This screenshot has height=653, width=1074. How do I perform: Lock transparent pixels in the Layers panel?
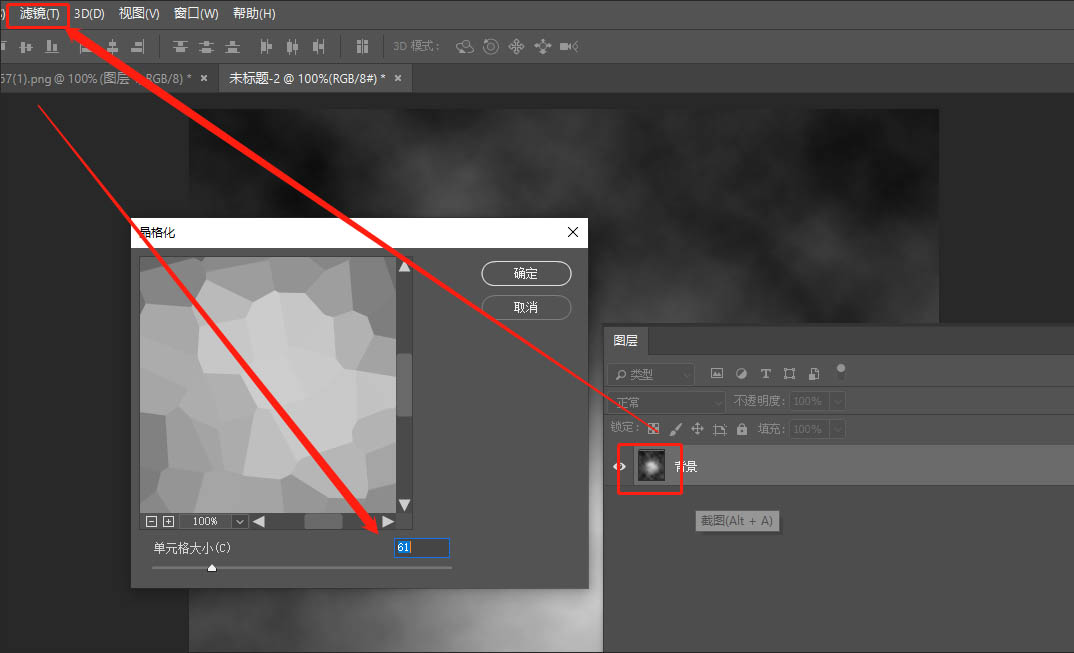653,428
